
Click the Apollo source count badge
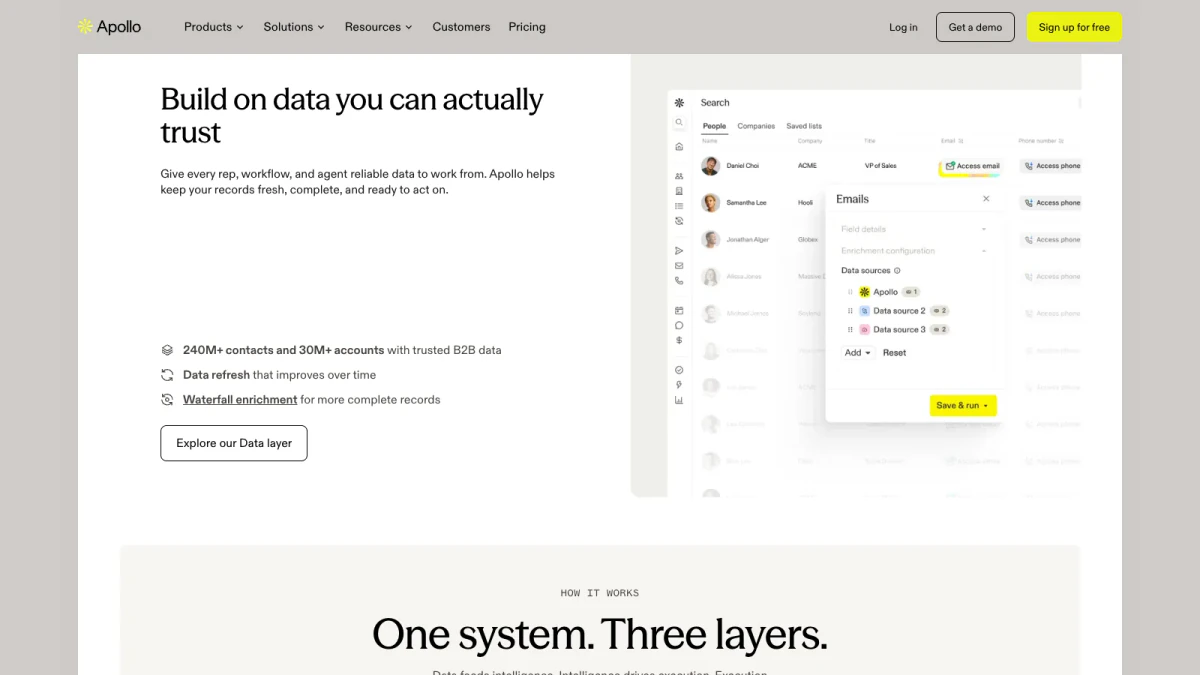910,292
